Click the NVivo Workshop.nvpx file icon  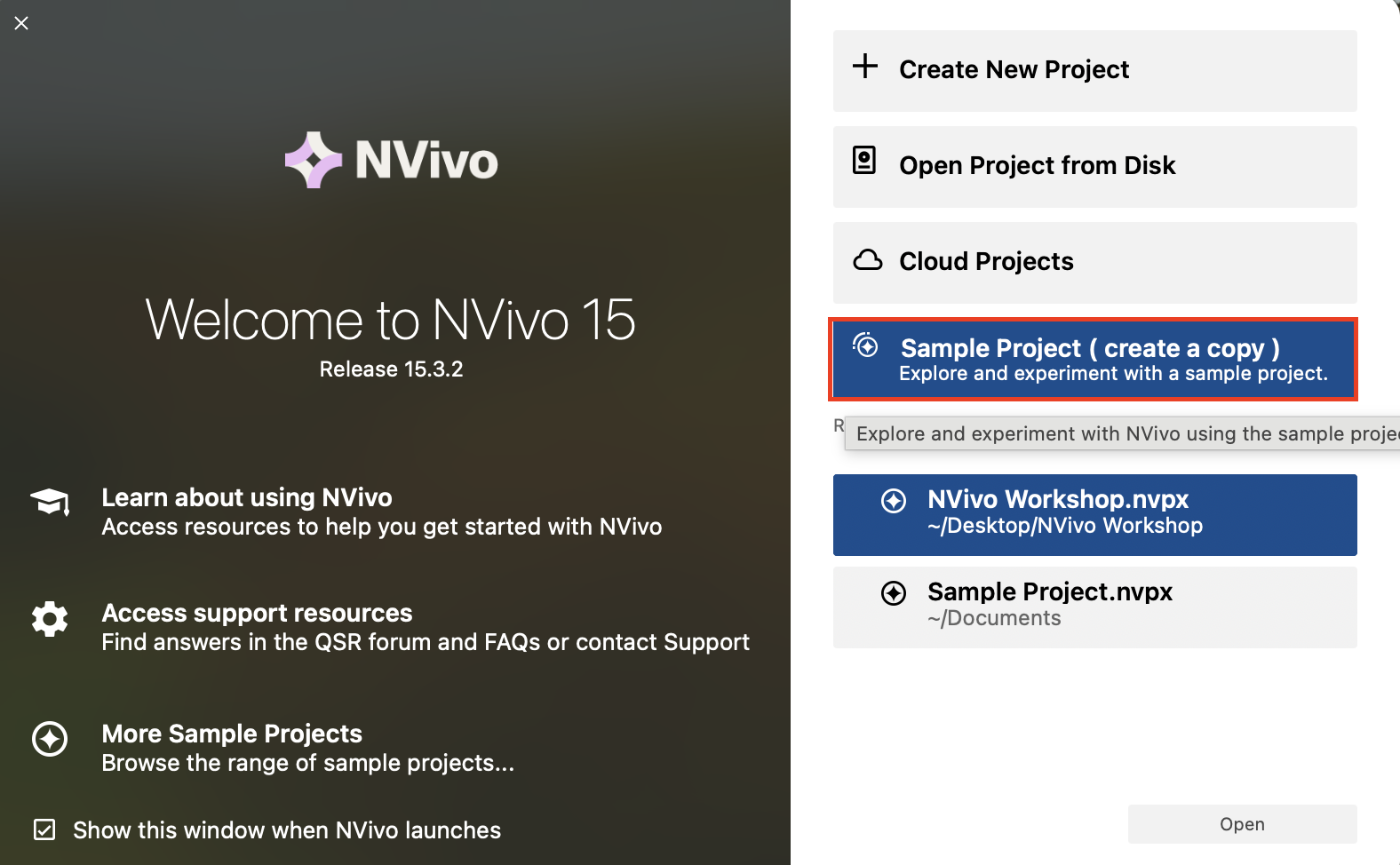[x=894, y=501]
